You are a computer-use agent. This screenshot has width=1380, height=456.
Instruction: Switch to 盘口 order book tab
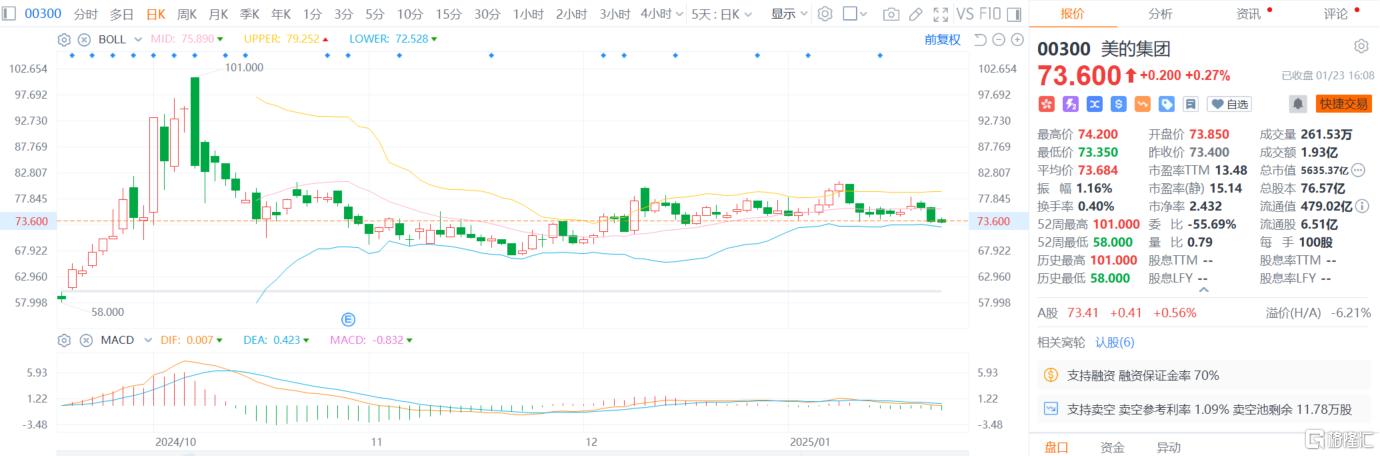point(1057,447)
